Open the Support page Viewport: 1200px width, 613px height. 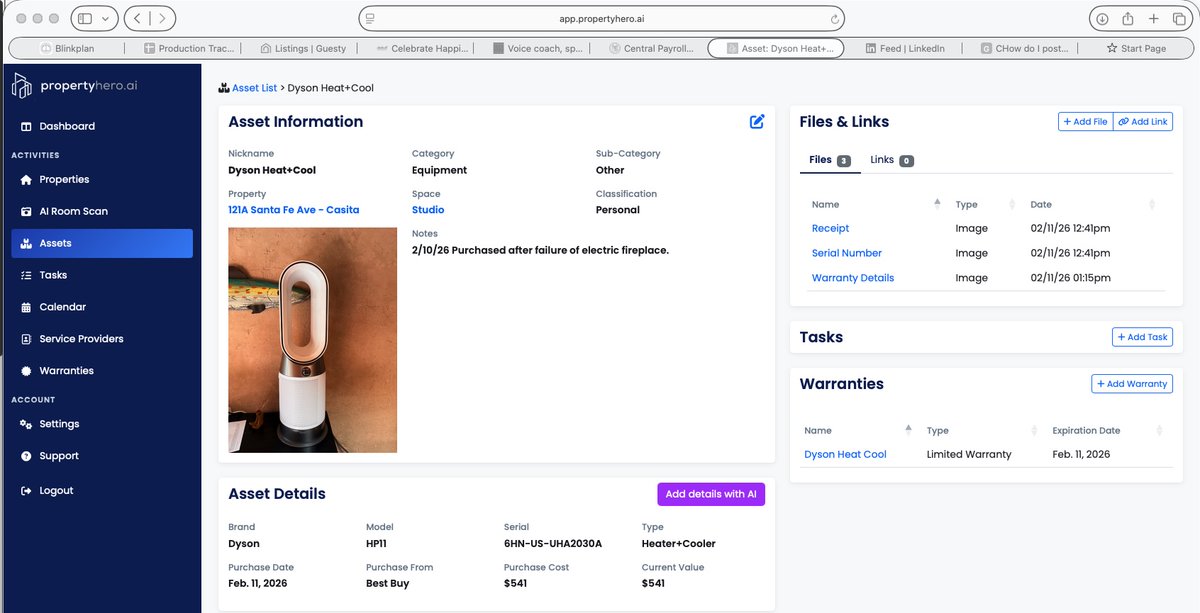pos(59,456)
